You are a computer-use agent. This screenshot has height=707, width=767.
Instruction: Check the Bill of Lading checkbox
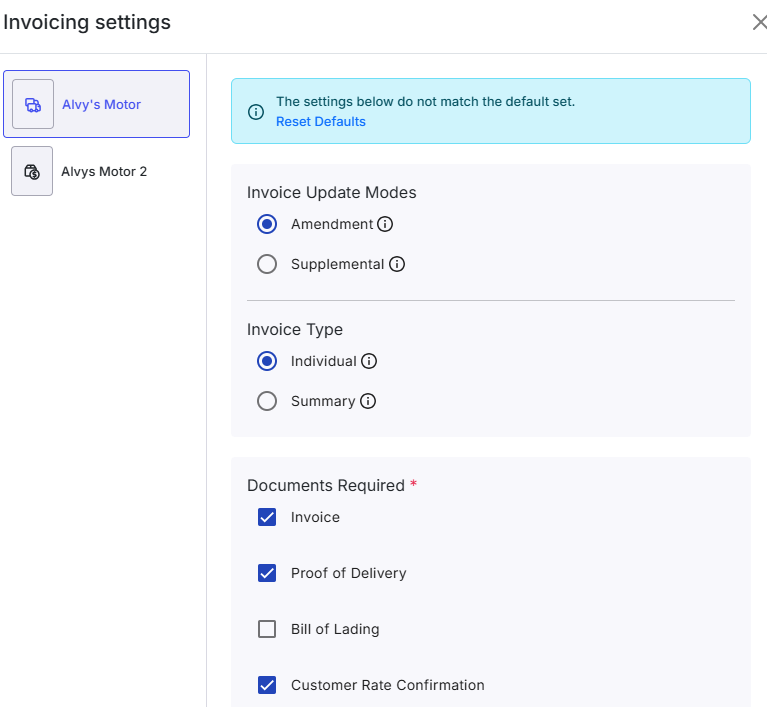(267, 629)
